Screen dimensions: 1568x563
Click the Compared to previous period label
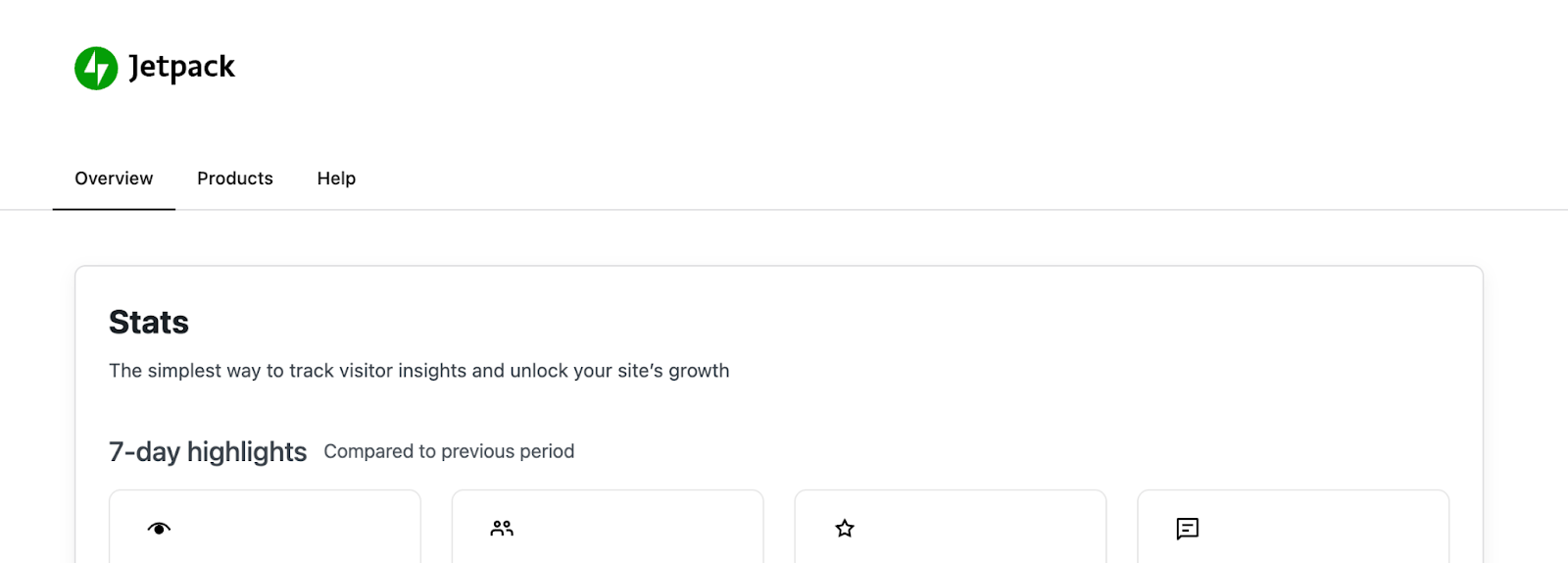pyautogui.click(x=449, y=451)
